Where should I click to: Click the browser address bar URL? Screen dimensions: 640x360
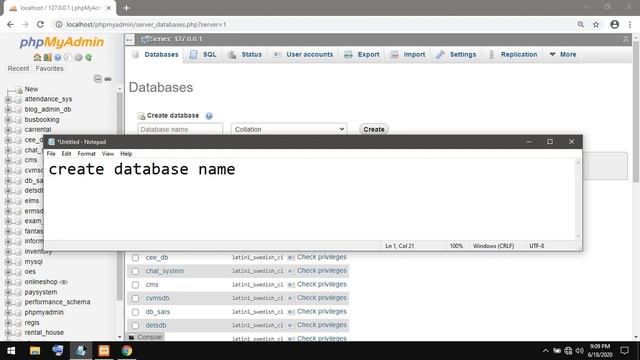pyautogui.click(x=146, y=24)
